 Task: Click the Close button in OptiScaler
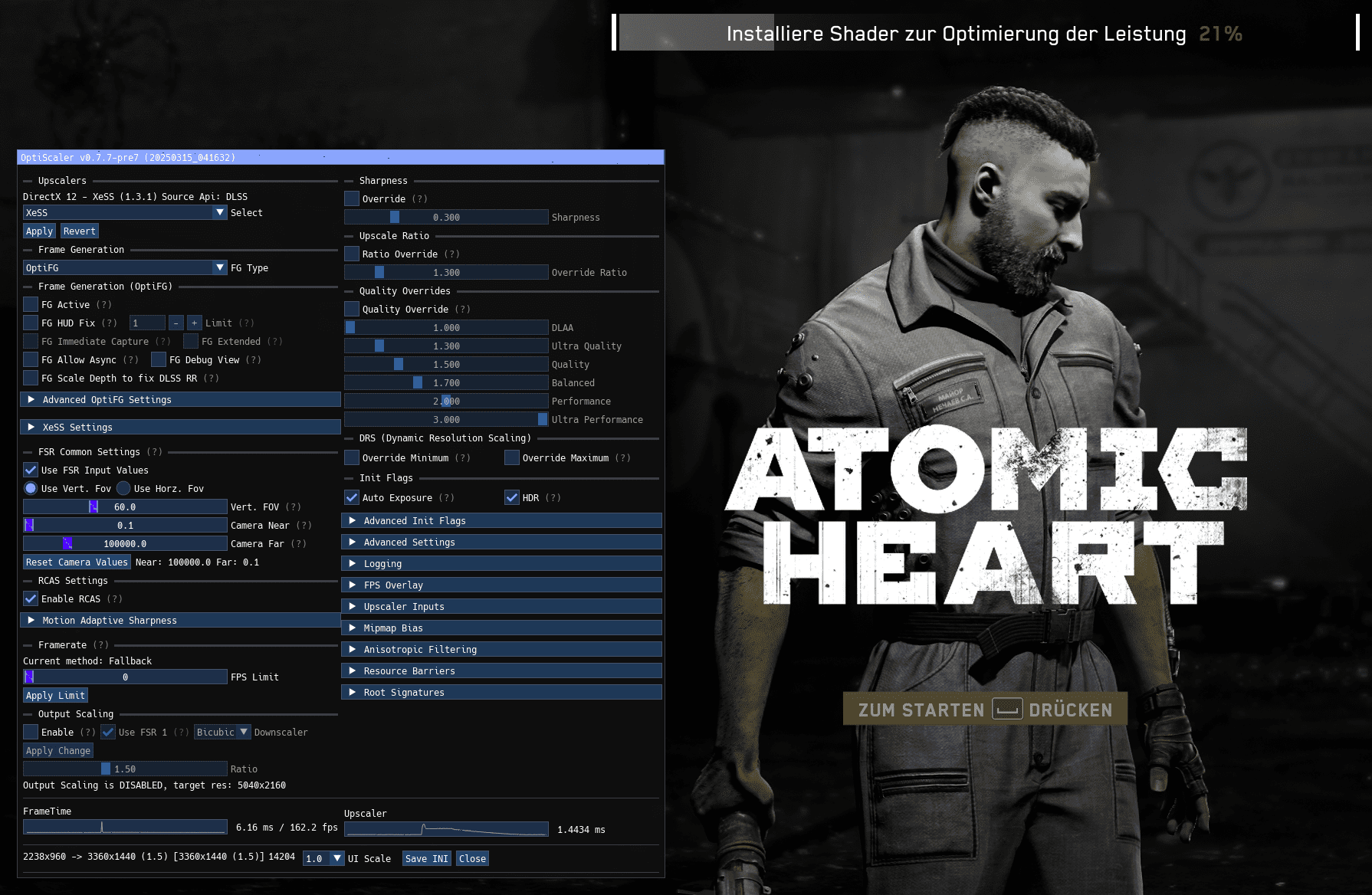pos(472,859)
